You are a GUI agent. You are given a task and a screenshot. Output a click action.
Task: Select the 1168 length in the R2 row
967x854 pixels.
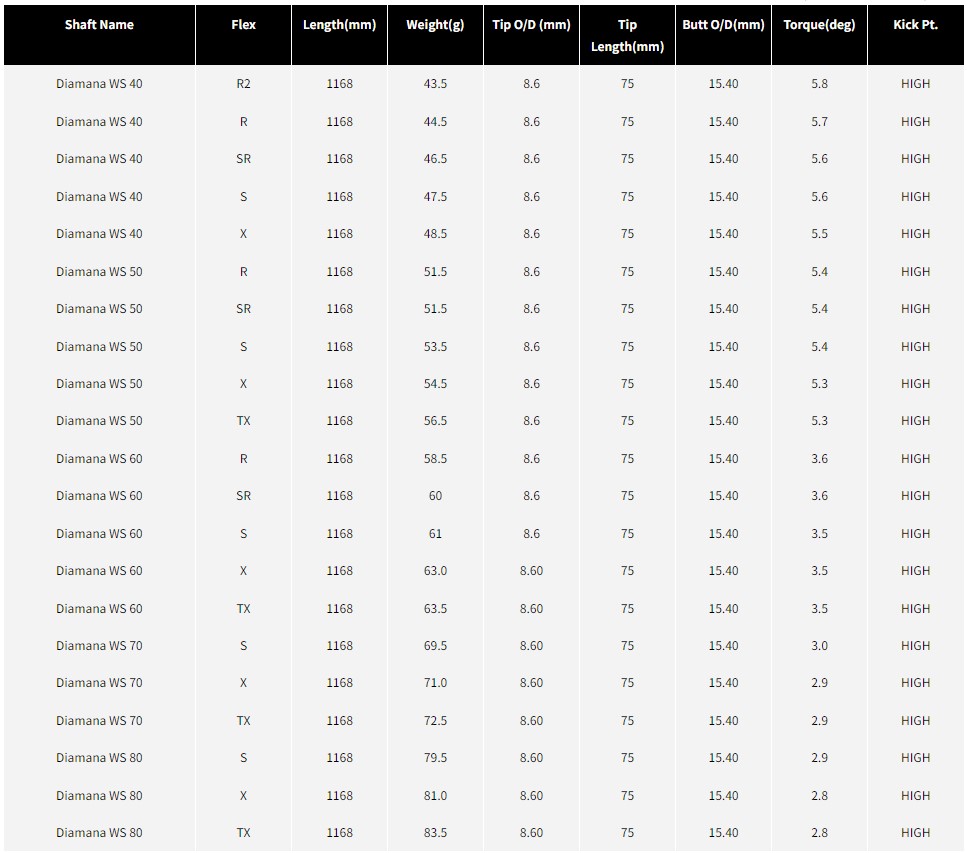click(x=339, y=84)
